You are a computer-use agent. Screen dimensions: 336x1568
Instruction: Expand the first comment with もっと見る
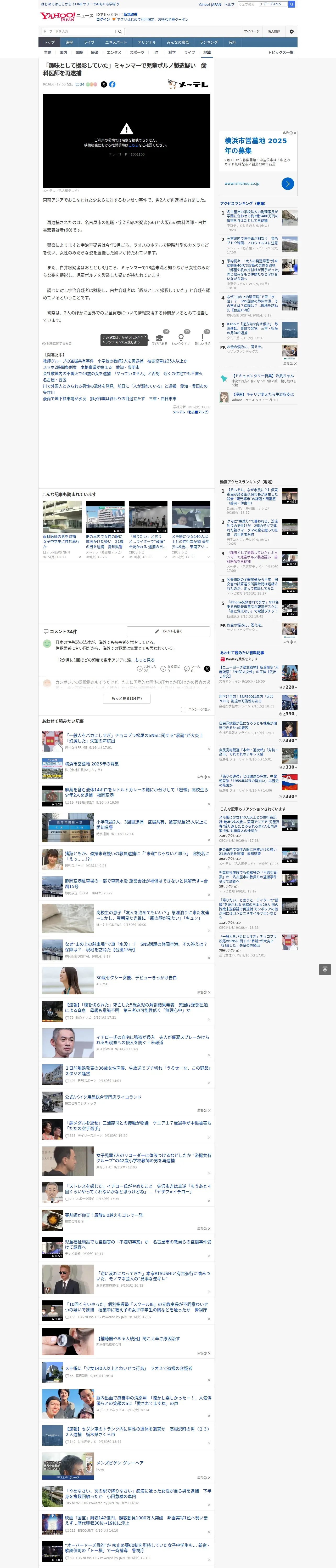click(x=144, y=660)
